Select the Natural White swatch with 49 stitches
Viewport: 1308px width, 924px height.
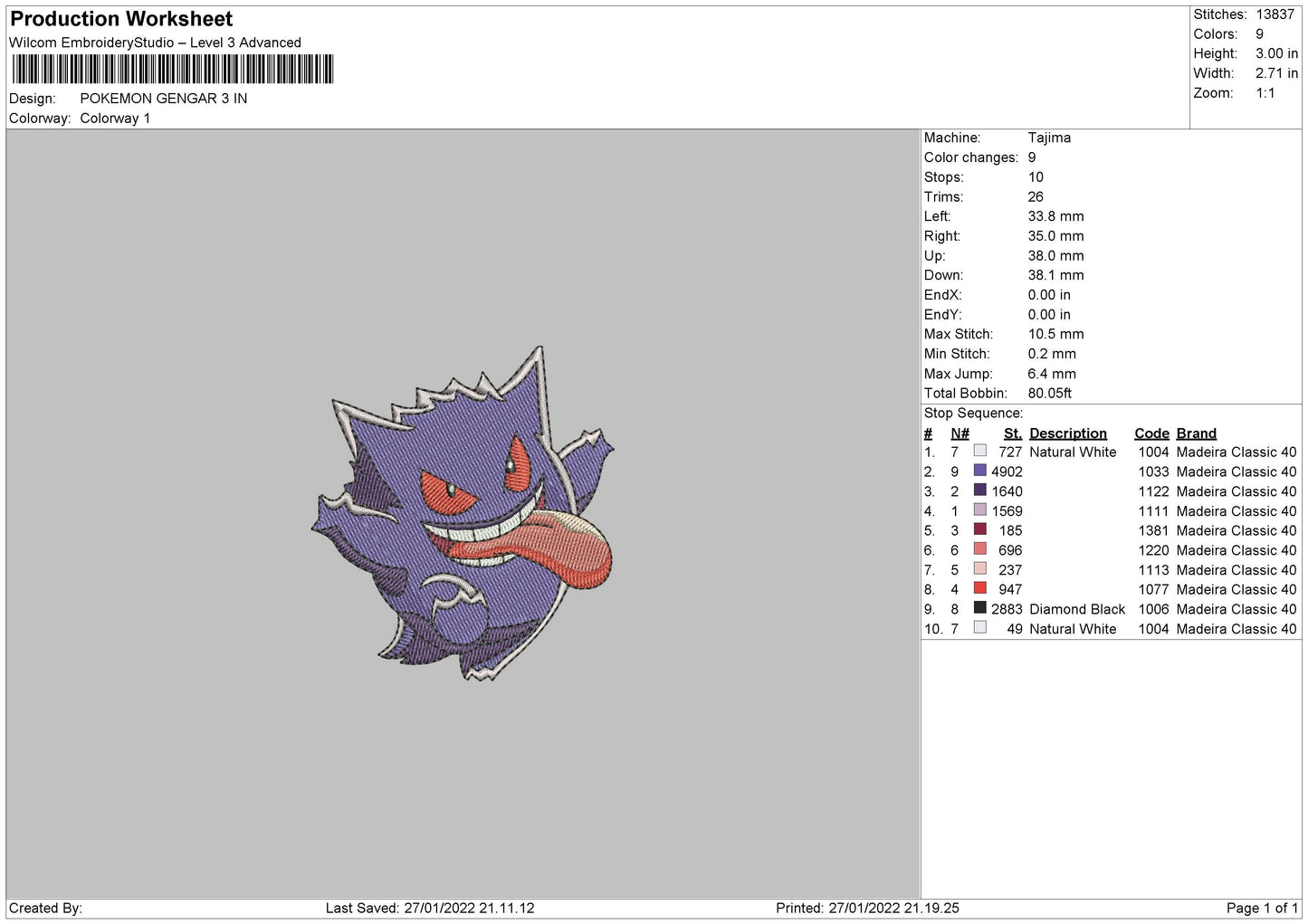[979, 628]
